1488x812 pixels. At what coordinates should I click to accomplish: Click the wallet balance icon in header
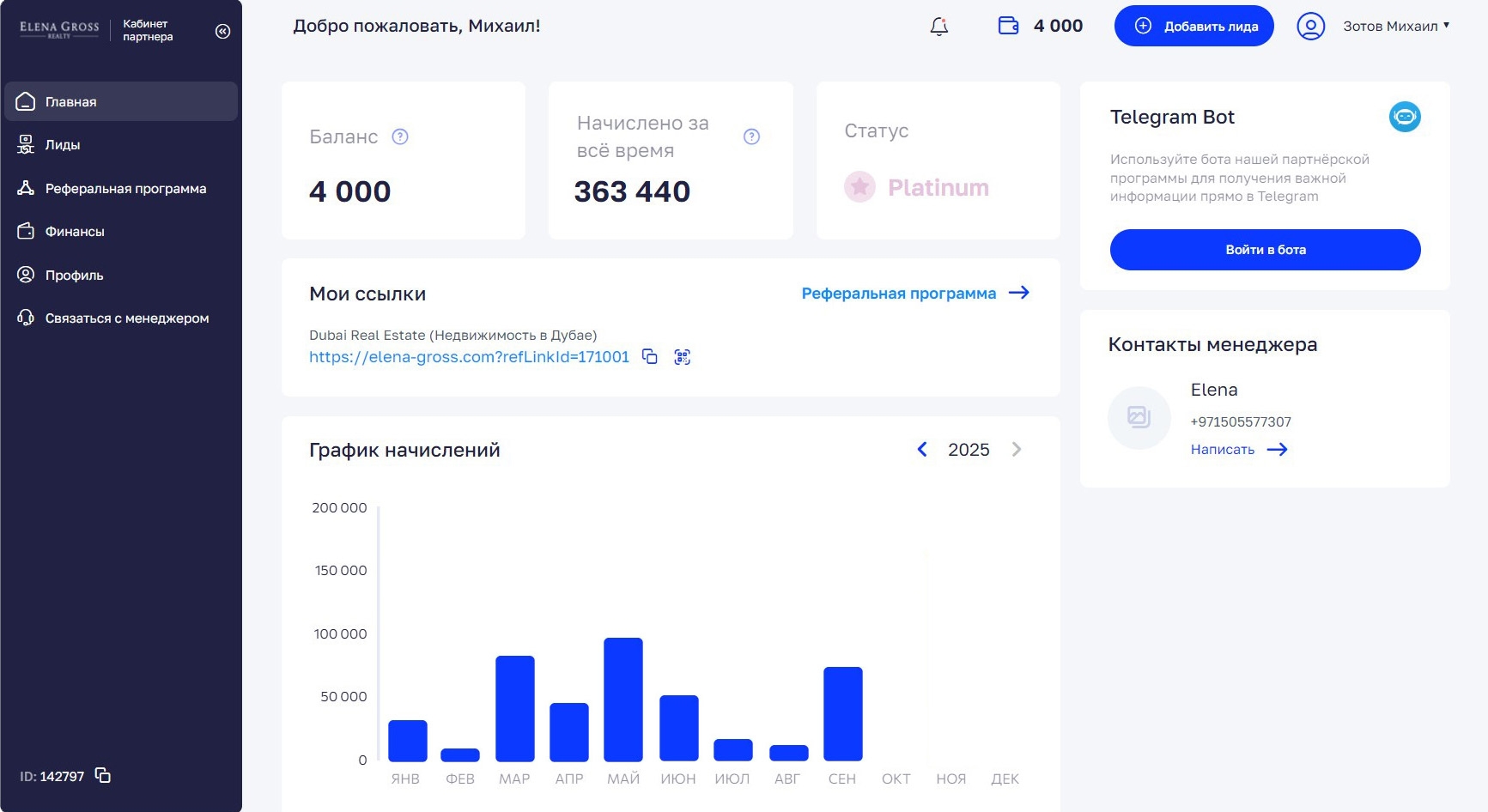(1008, 26)
